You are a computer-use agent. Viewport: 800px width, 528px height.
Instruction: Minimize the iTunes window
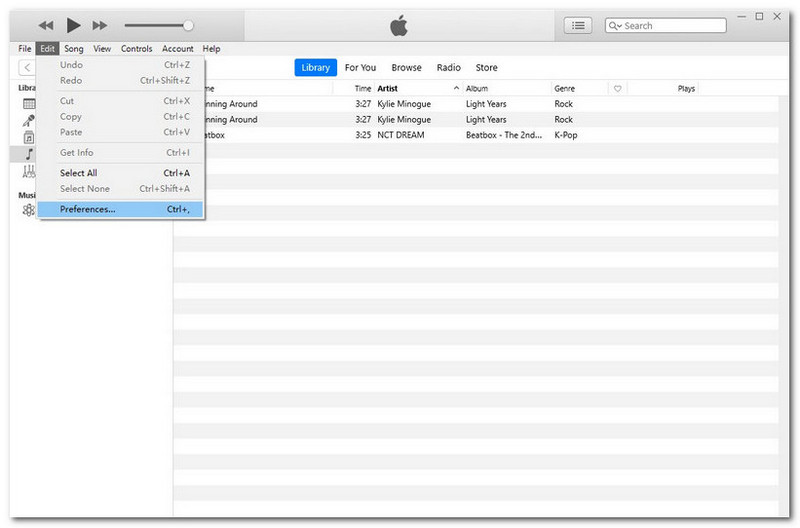click(741, 16)
